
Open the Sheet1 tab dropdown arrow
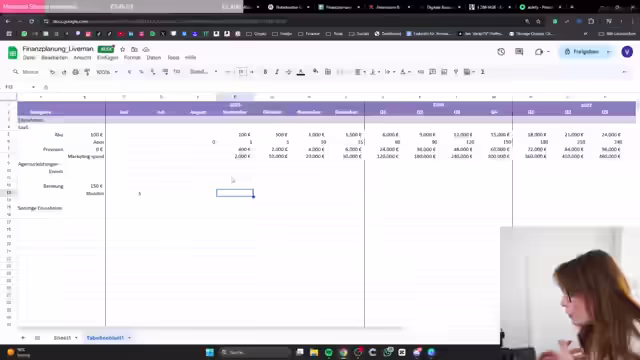76,338
